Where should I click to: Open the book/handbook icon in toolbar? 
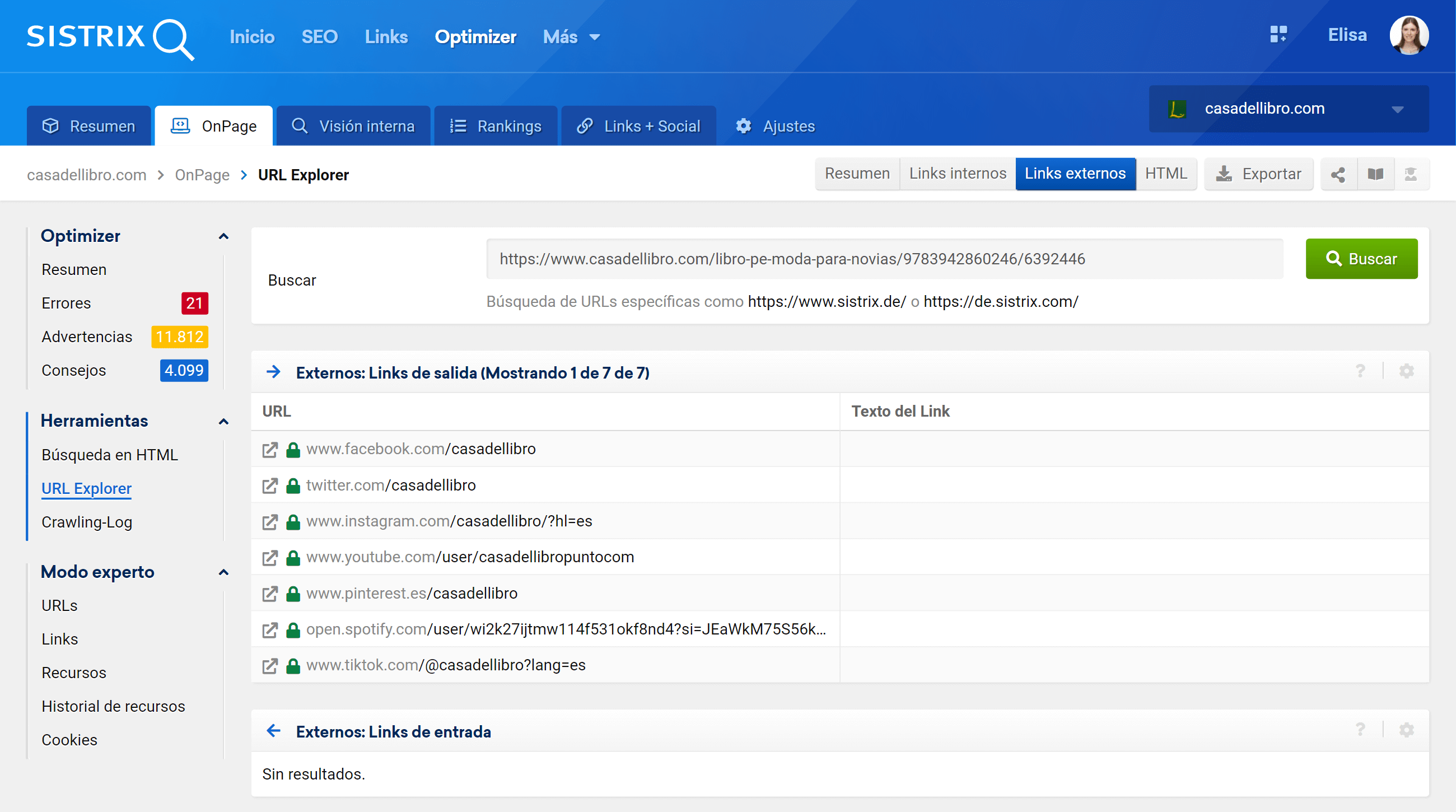(x=1375, y=174)
